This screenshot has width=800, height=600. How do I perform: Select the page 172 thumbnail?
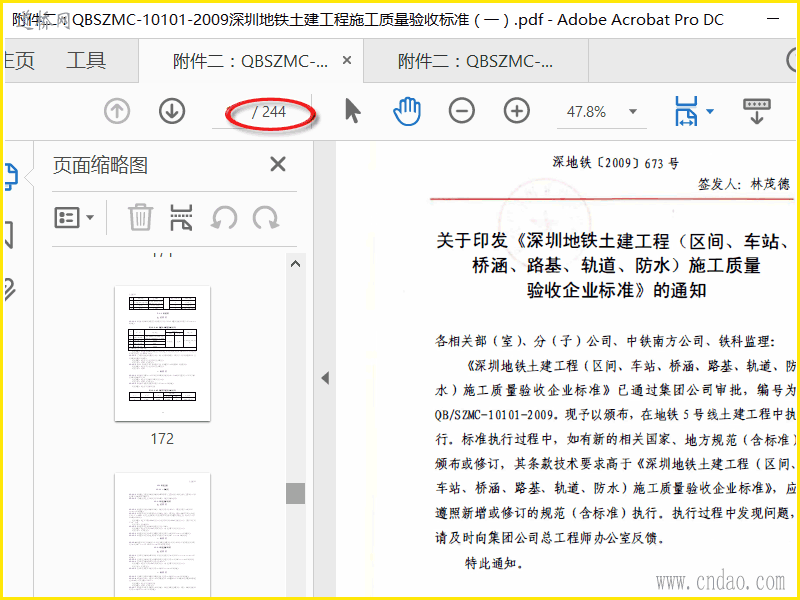pyautogui.click(x=162, y=354)
